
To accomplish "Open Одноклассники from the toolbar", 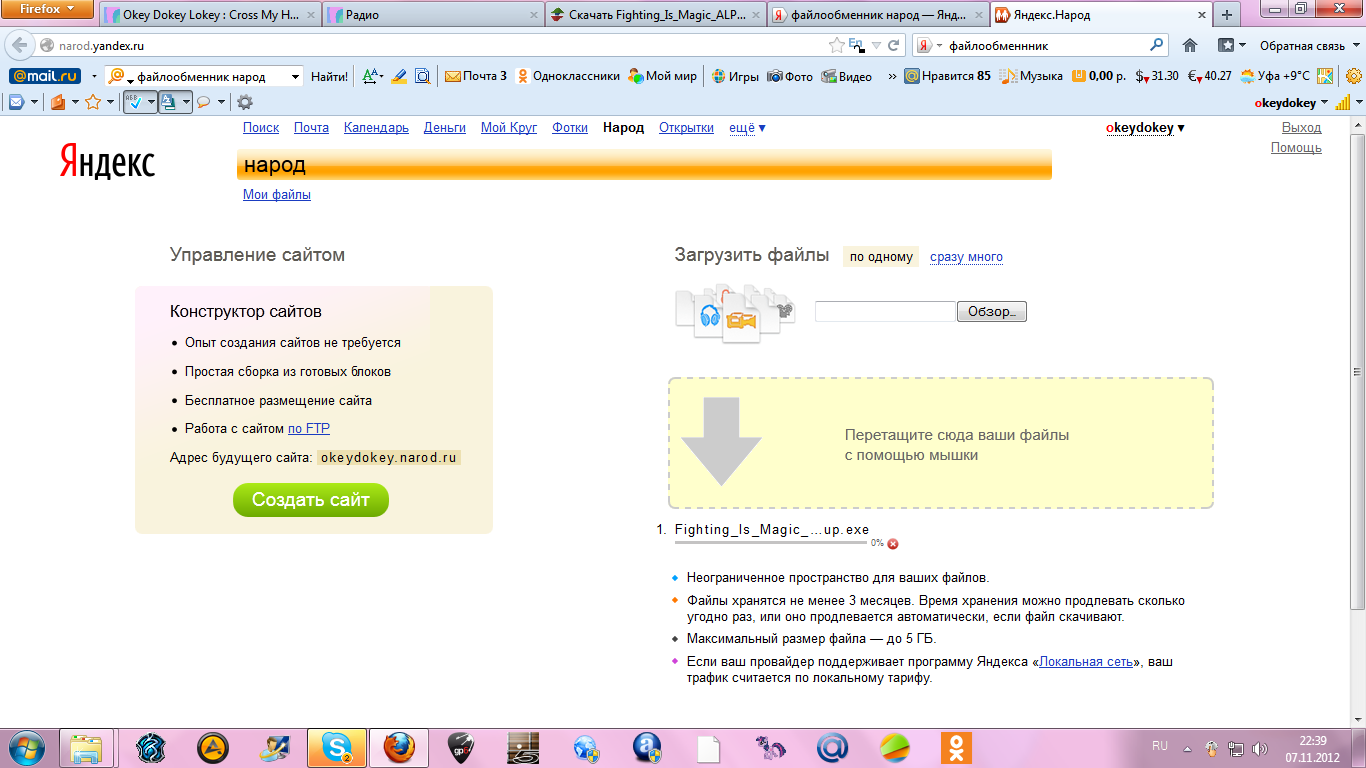I will [x=568, y=76].
